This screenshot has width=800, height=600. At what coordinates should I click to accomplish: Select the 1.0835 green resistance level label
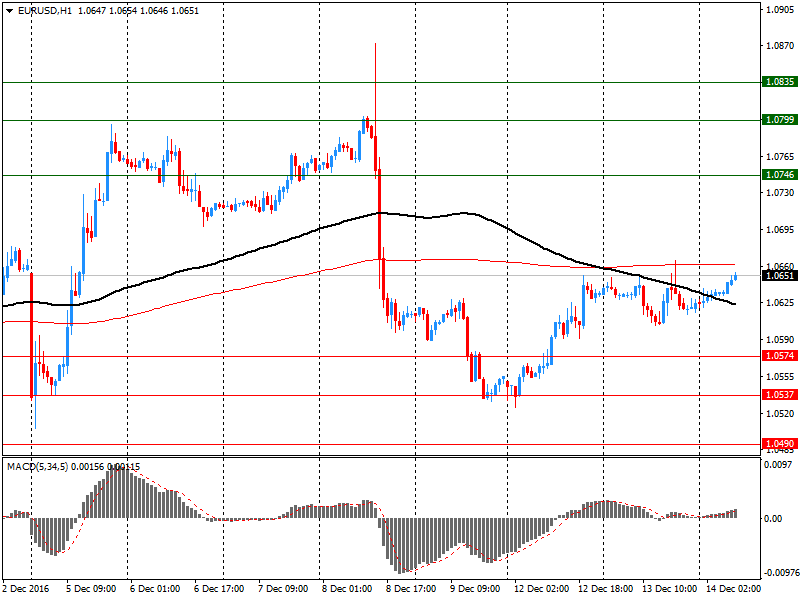(779, 82)
